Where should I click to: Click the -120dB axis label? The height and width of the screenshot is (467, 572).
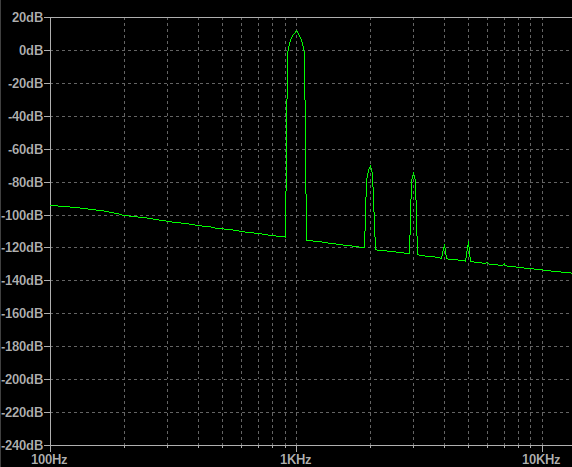[x=22, y=247]
